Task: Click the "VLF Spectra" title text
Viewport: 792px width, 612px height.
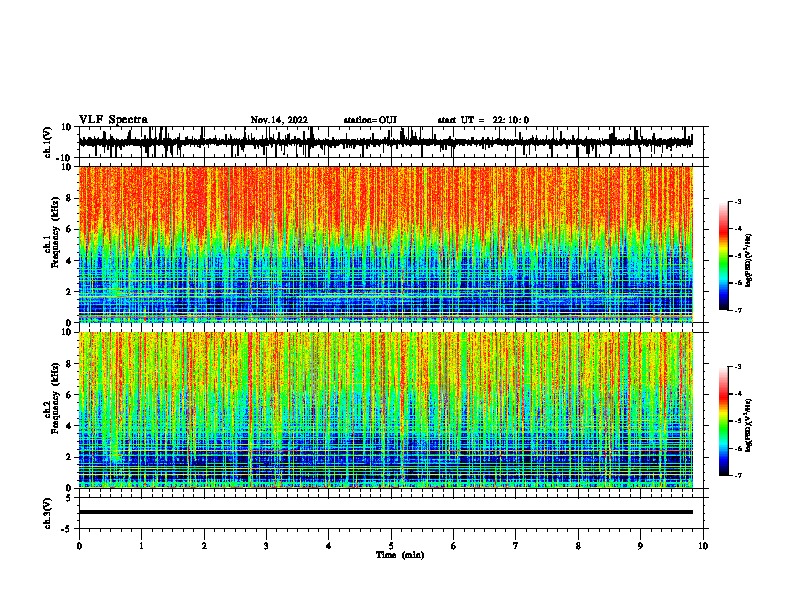Action: [x=113, y=120]
